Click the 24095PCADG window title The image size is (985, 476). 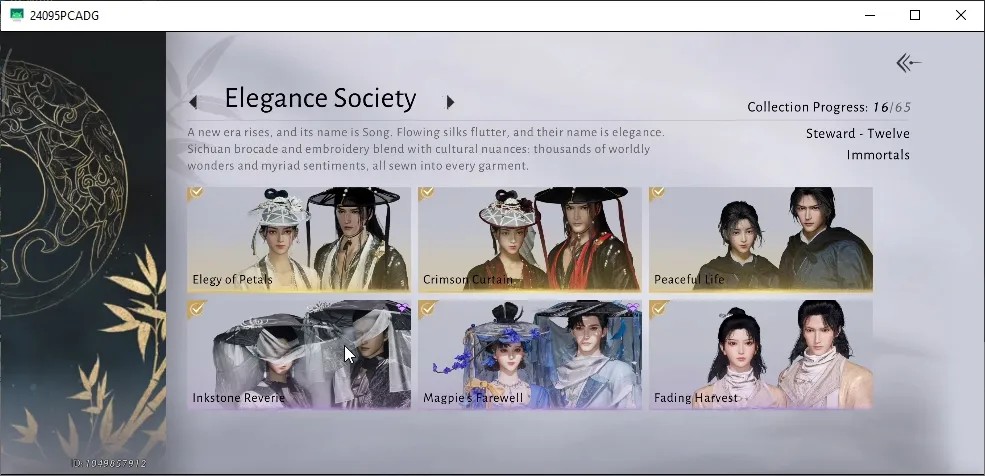point(64,16)
